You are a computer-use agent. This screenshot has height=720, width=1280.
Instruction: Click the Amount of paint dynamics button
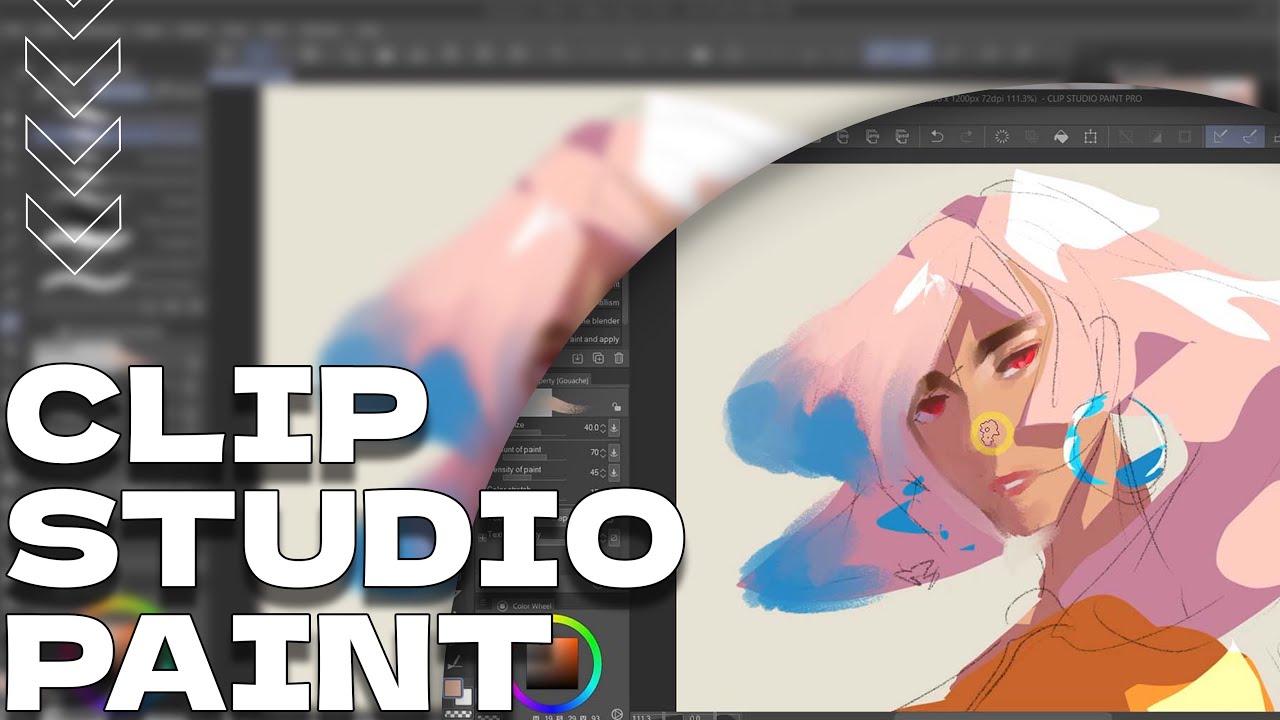614,453
